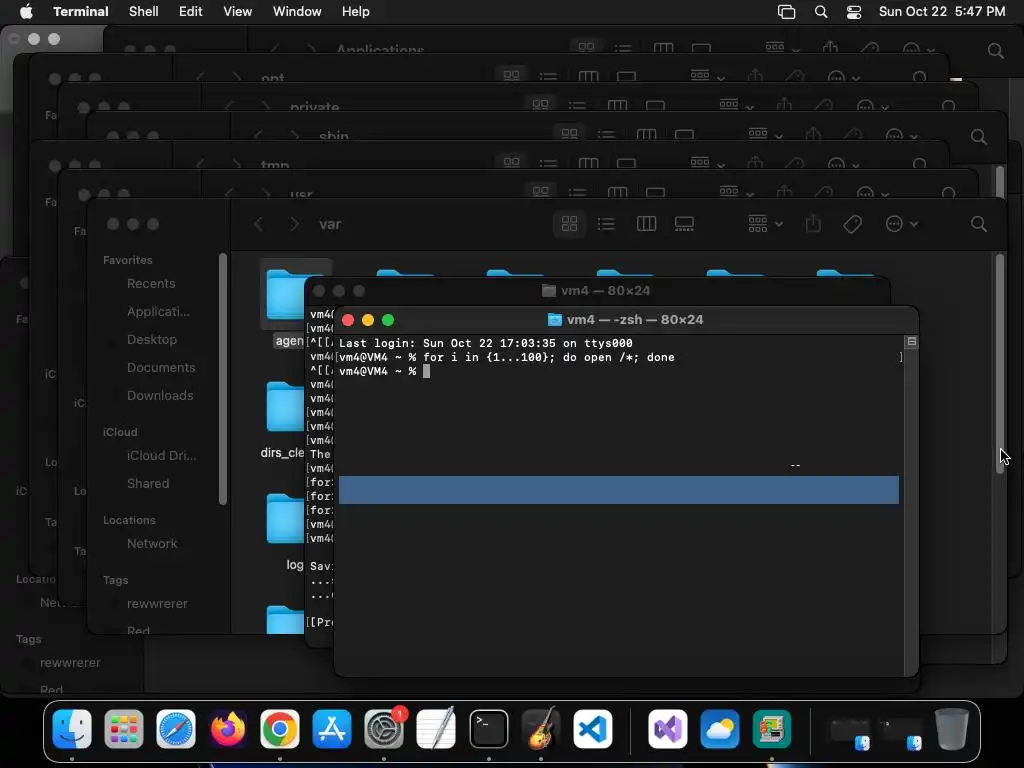The image size is (1024, 768).
Task: Select Shared in var window sidebar
Action: (148, 484)
